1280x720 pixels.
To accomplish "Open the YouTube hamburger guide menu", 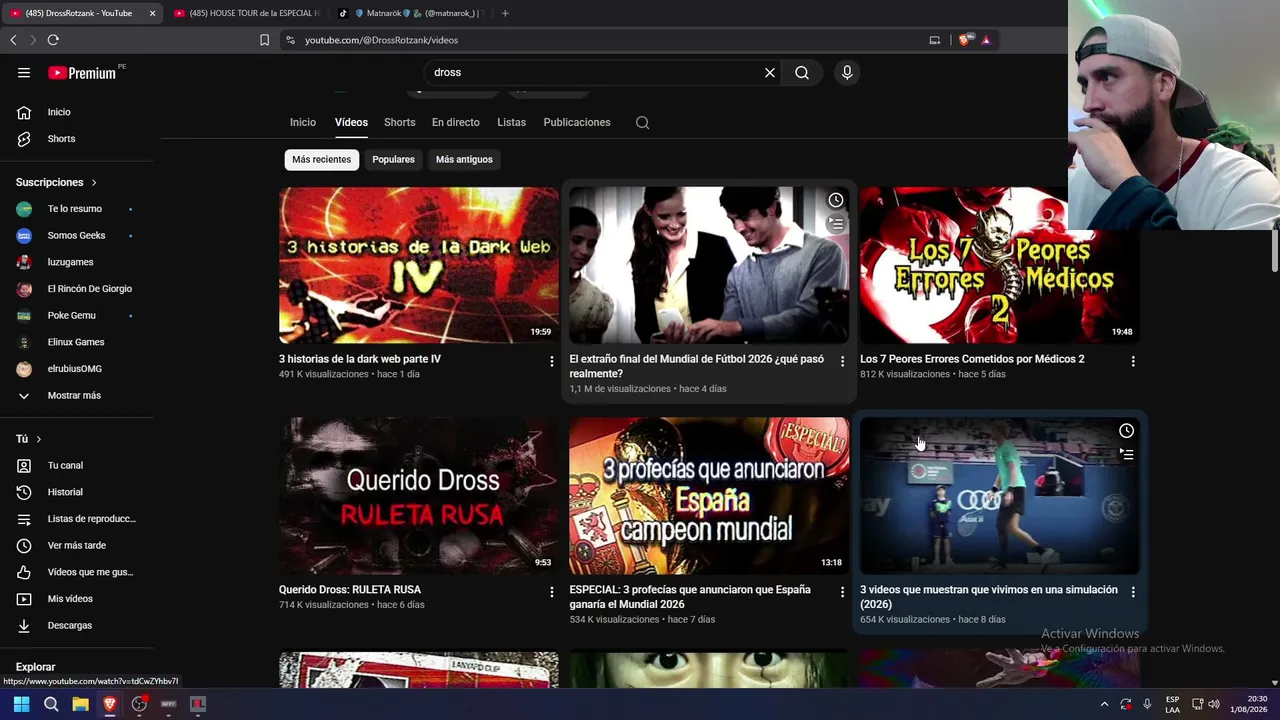I will [24, 73].
